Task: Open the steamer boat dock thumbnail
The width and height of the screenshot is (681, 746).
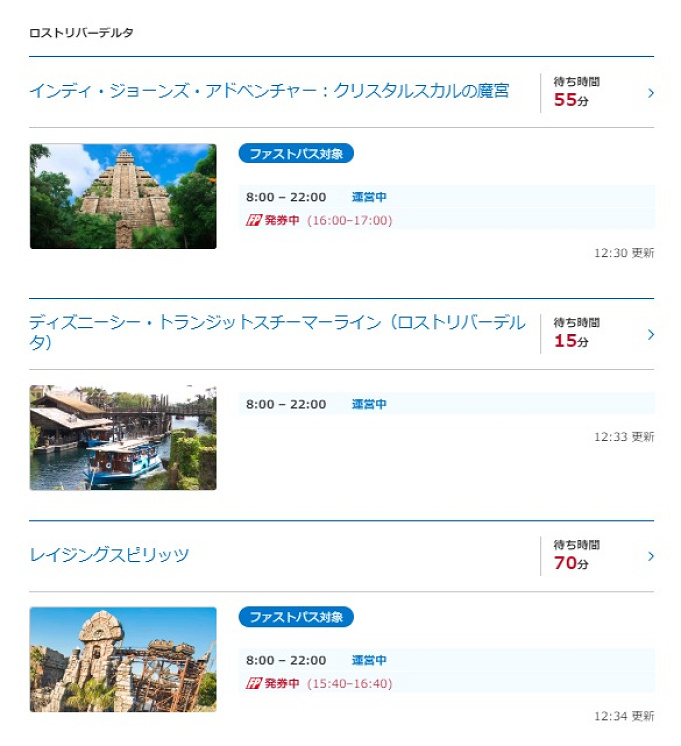Action: tap(123, 438)
